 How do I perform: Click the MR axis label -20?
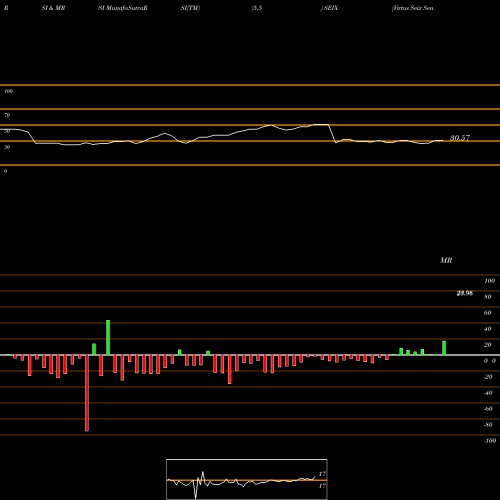pyautogui.click(x=488, y=377)
